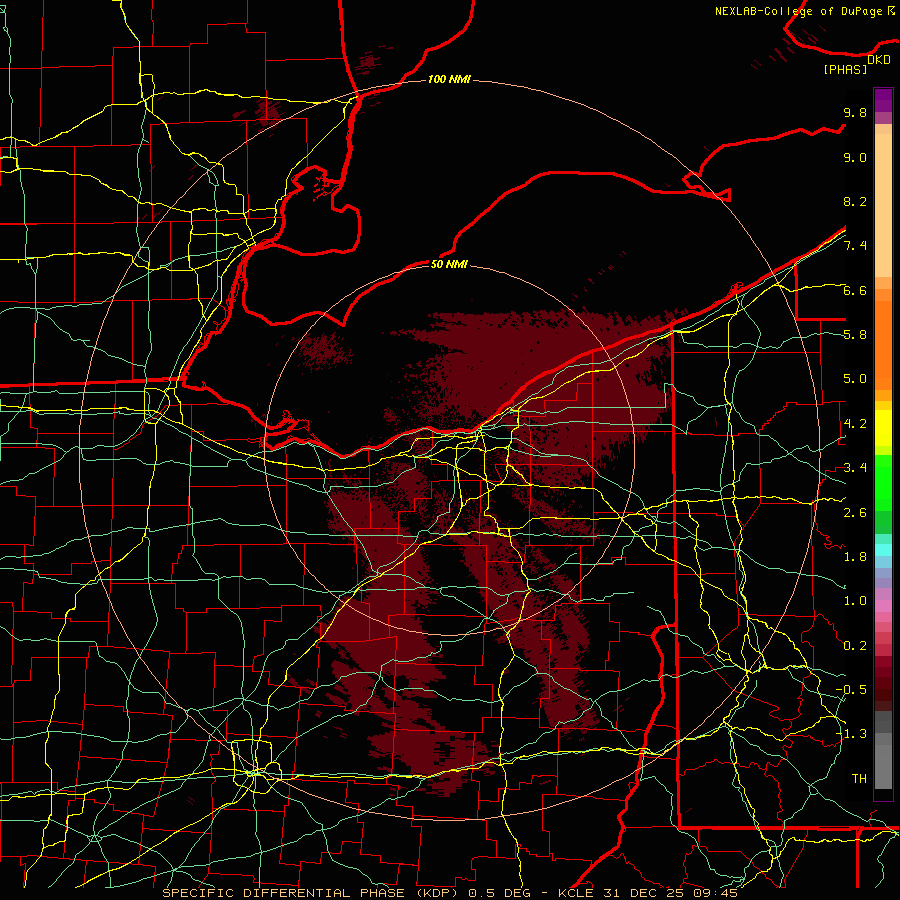Click the 0.5 DEG elevation text

(499, 893)
